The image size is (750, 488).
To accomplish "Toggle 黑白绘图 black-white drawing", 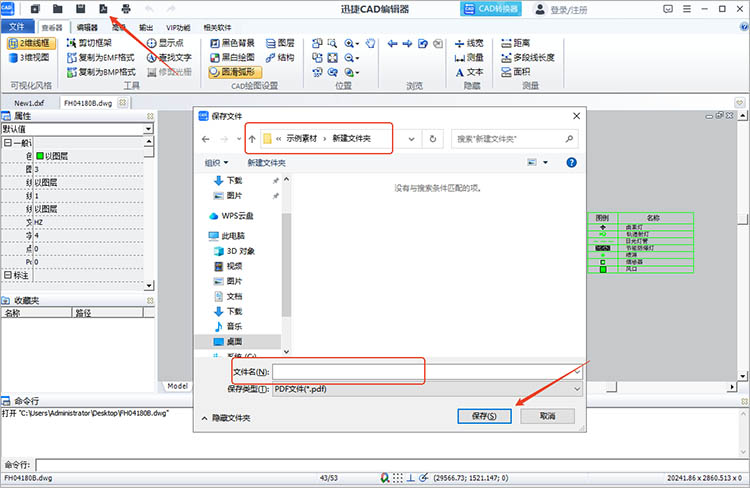I will pyautogui.click(x=232, y=57).
